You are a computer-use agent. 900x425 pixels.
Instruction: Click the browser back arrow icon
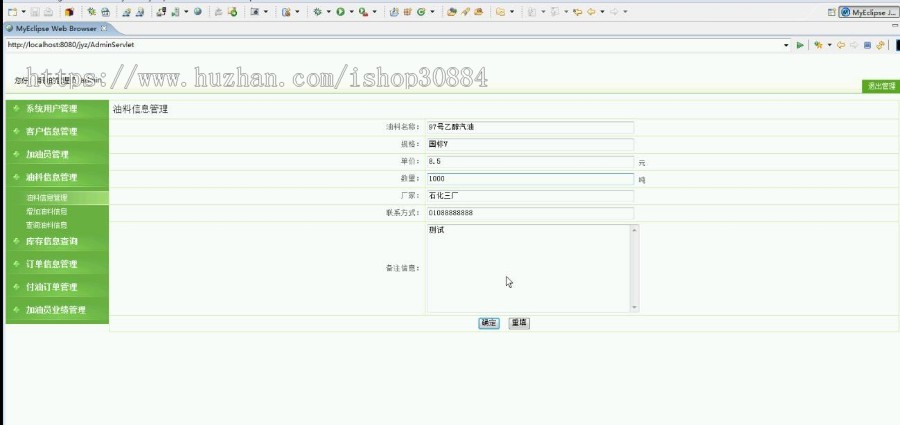(841, 45)
